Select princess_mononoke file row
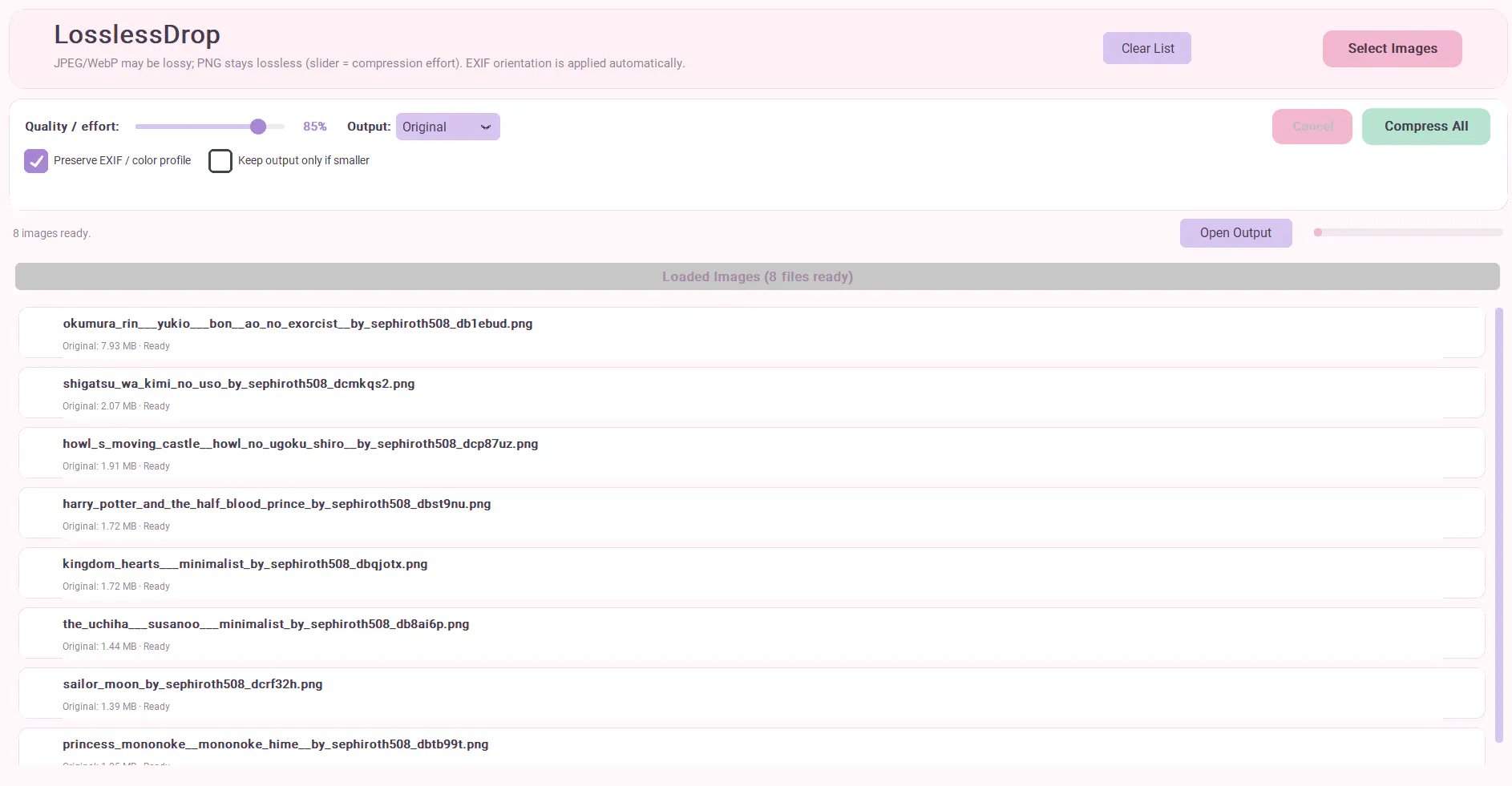Screen dimensions: 1512x786 coord(752,747)
